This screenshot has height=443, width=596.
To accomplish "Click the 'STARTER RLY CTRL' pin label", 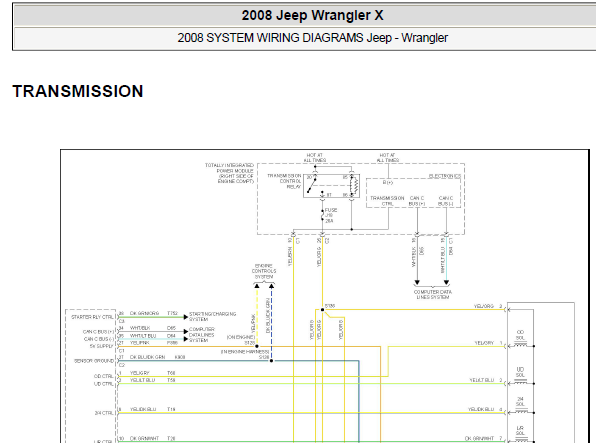I will coord(92,317).
